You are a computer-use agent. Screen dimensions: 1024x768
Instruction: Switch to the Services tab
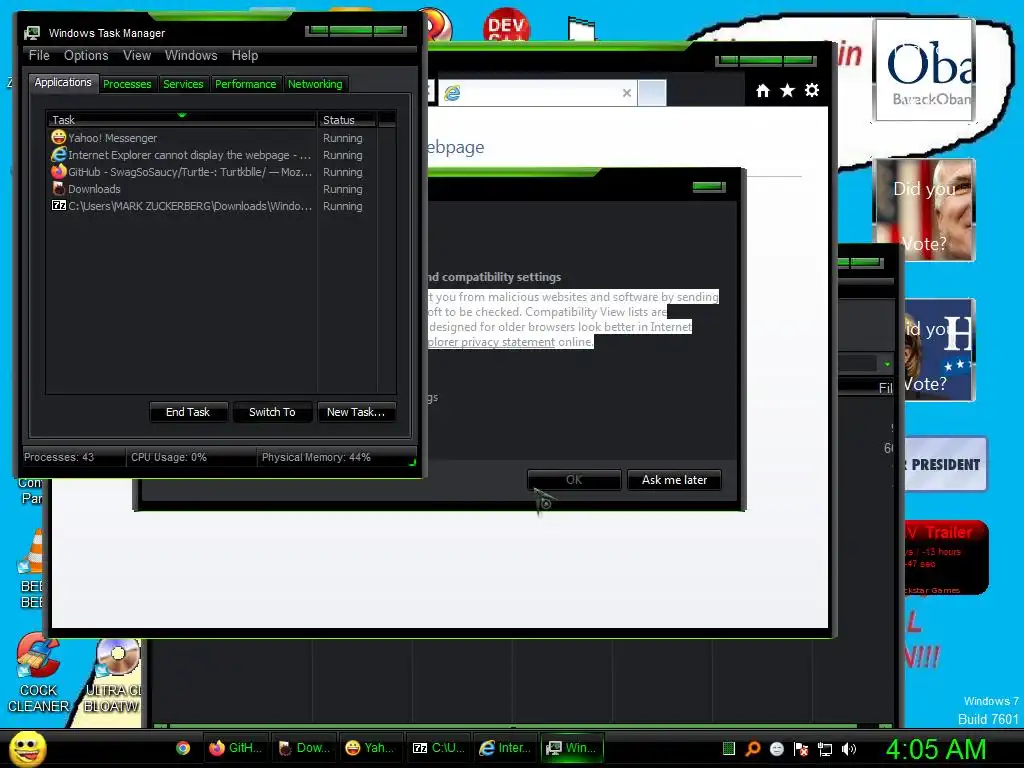click(183, 84)
